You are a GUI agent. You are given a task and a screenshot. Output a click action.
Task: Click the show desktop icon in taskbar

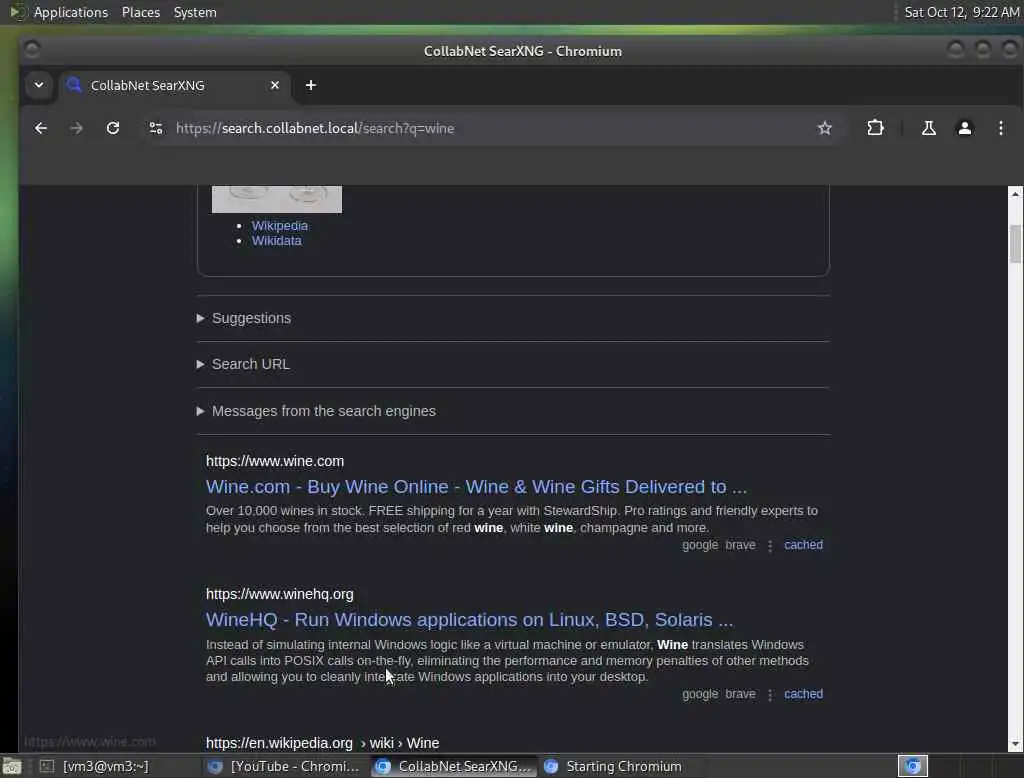(x=12, y=766)
